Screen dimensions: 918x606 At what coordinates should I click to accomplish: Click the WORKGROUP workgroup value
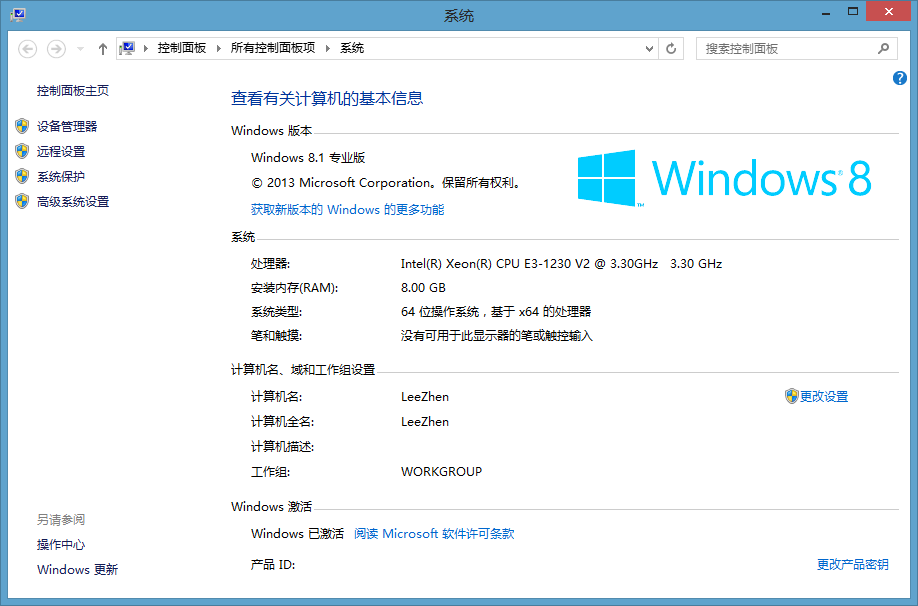tap(441, 471)
